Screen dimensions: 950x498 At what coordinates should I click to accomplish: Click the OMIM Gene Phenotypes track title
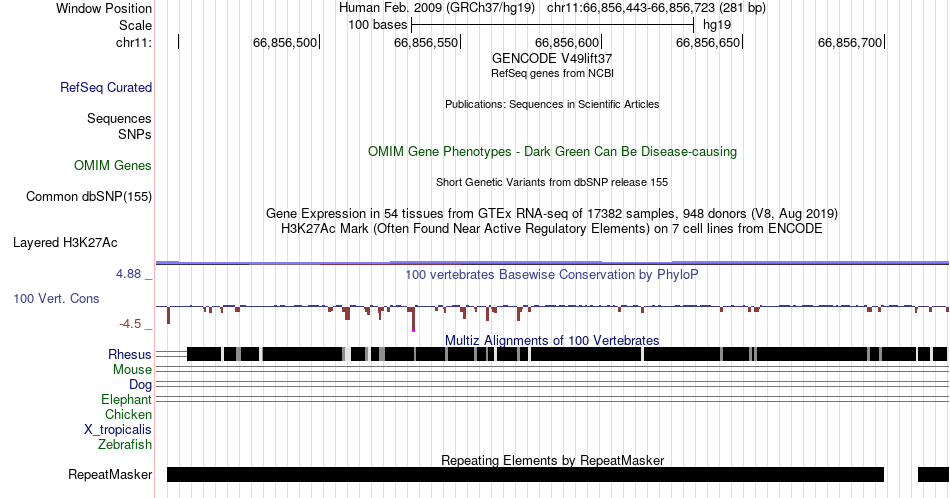pyautogui.click(x=552, y=151)
